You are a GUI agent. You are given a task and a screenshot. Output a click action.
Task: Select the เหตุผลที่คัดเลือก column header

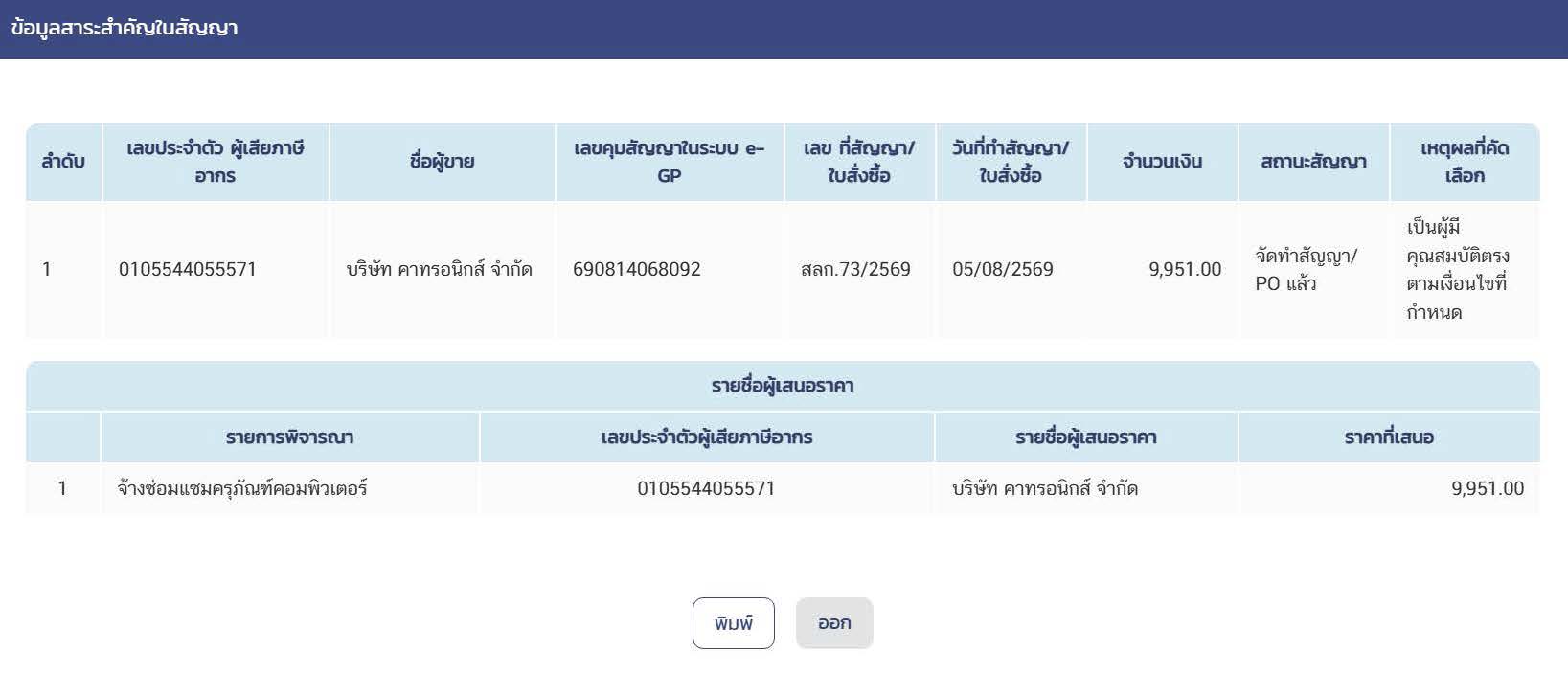point(1465,162)
